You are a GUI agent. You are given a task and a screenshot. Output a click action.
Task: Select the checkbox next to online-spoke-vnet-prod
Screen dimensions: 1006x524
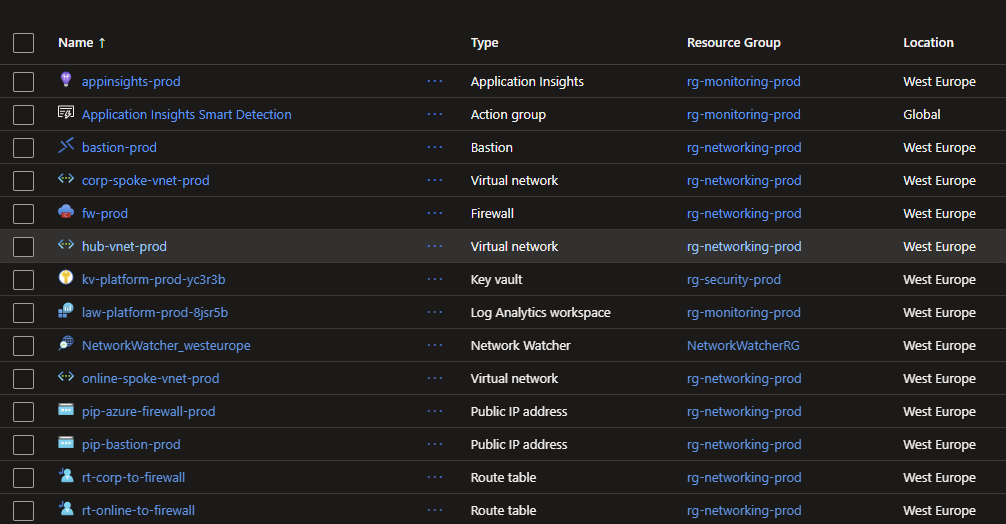pos(24,379)
